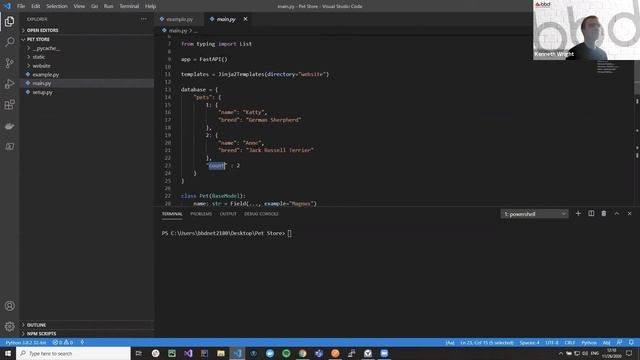Screen dimensions: 640x360
Task: Split the terminal pane
Action: [x=591, y=213]
